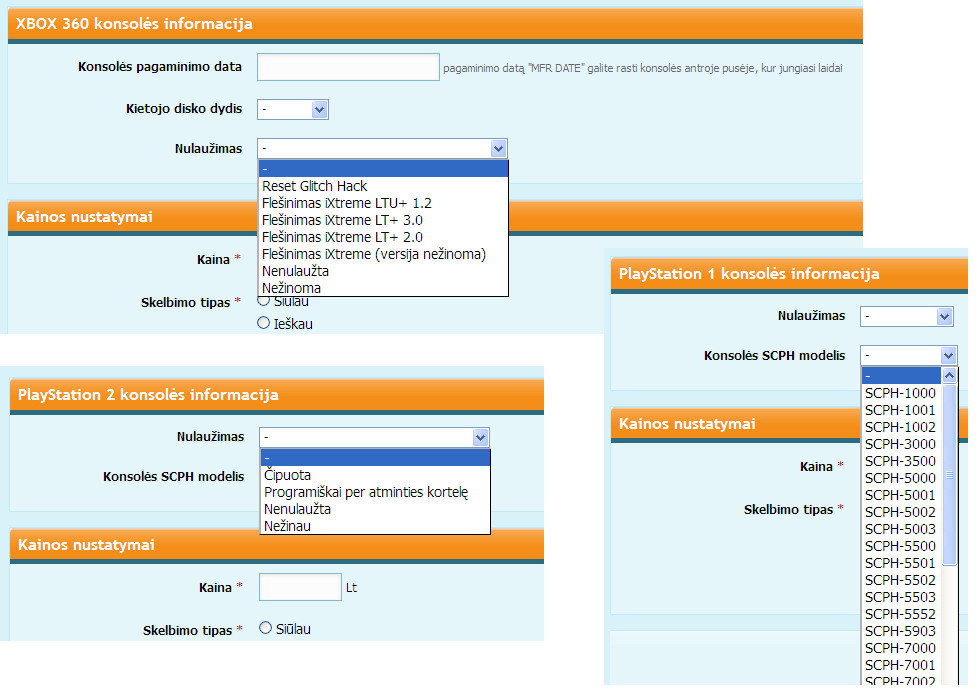Select SCPH-5502 model
Viewport: 980px width, 697px height.
901,580
